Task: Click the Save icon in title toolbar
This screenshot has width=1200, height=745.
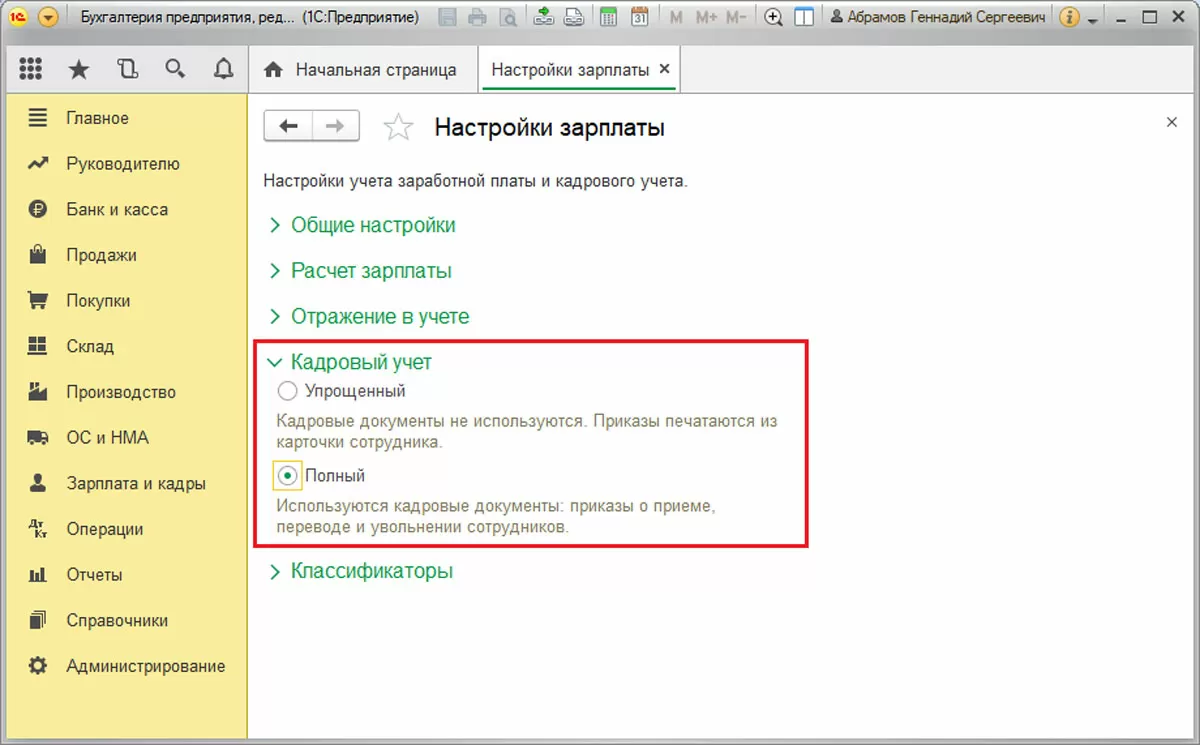Action: (447, 17)
